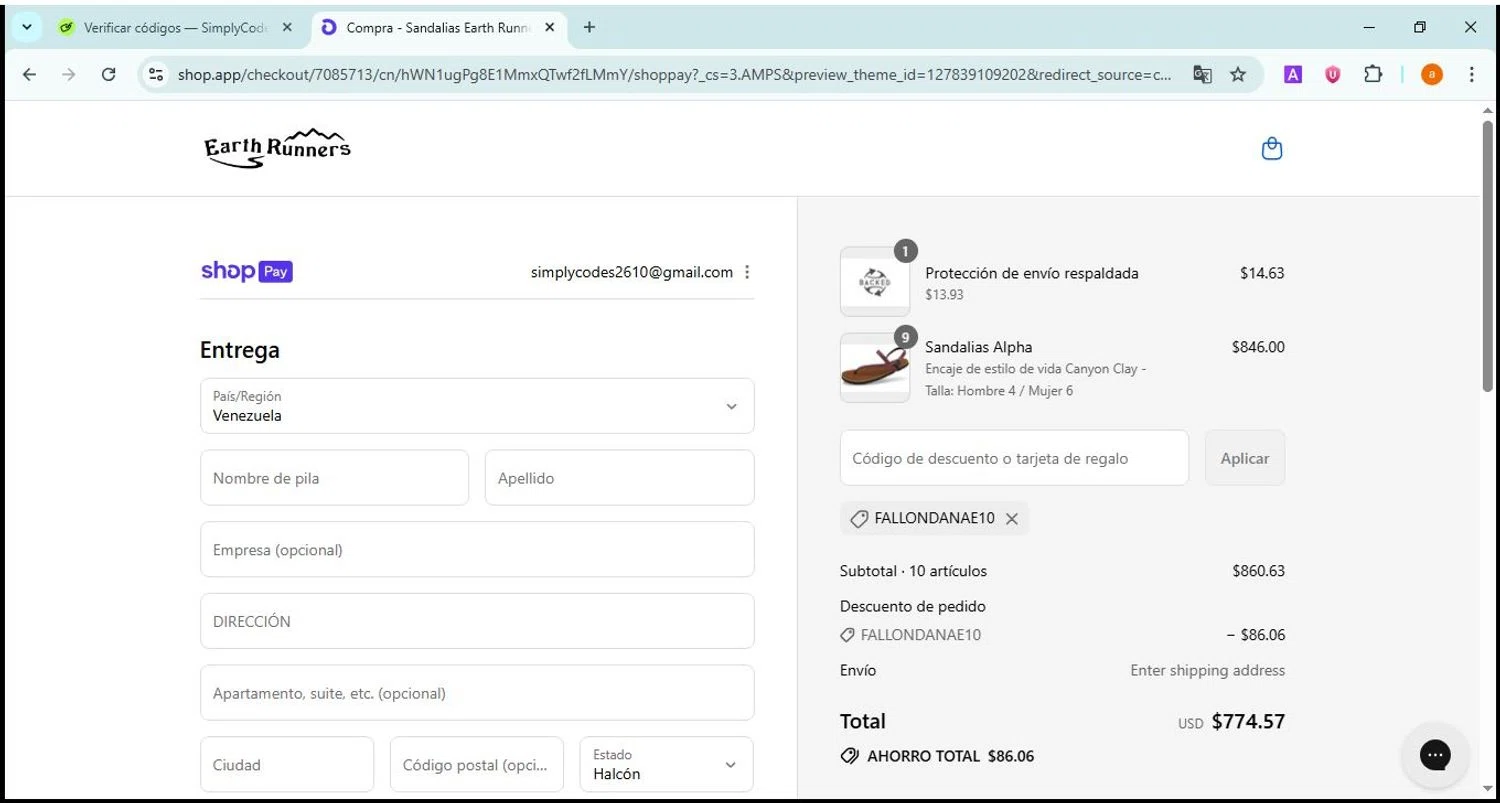View site information icon in address bar

[x=156, y=74]
